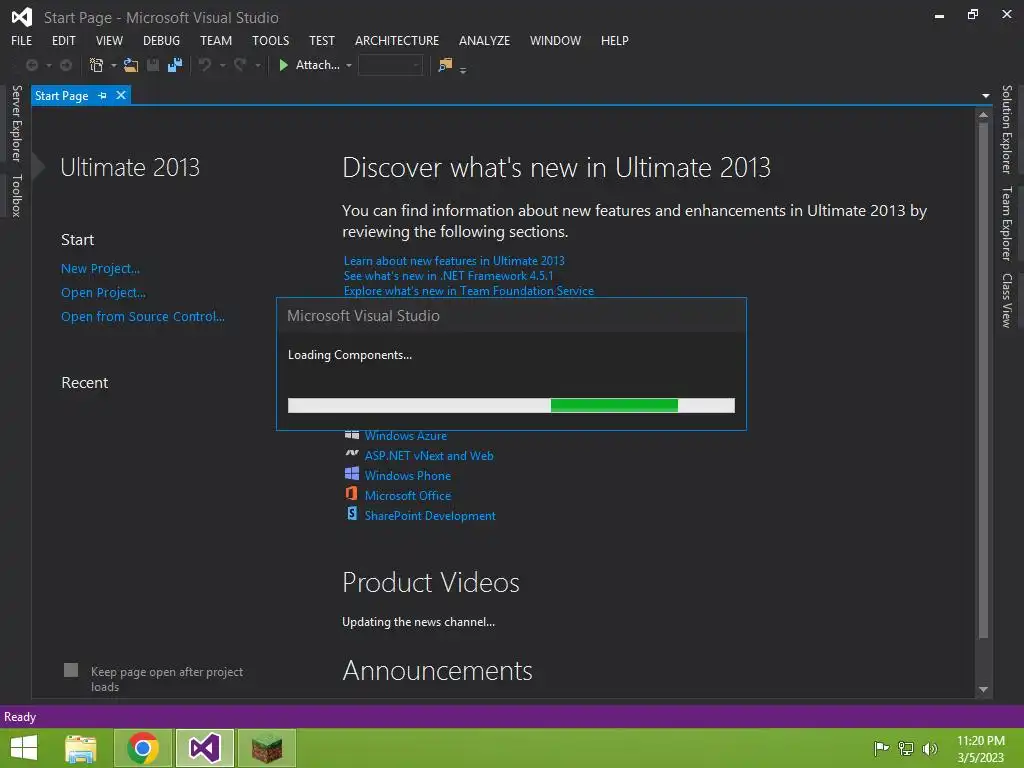Image resolution: width=1024 pixels, height=768 pixels.
Task: Open the TEST menu
Action: [322, 40]
